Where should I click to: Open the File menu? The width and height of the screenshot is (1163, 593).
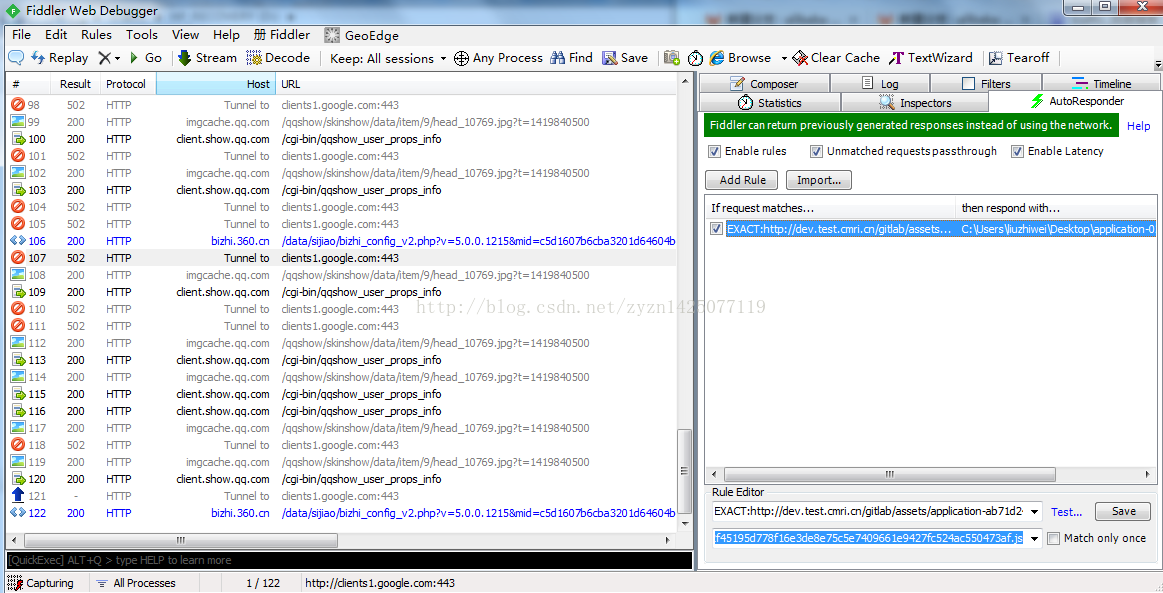point(22,35)
